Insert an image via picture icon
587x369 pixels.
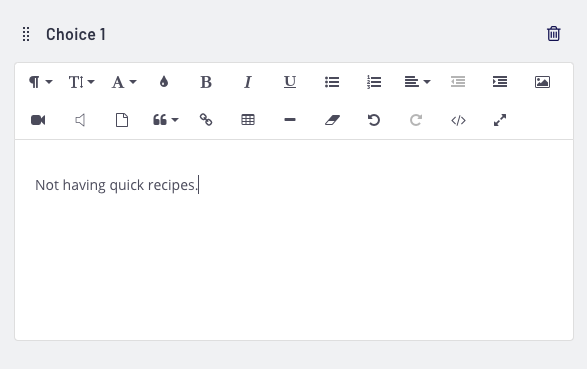[542, 82]
